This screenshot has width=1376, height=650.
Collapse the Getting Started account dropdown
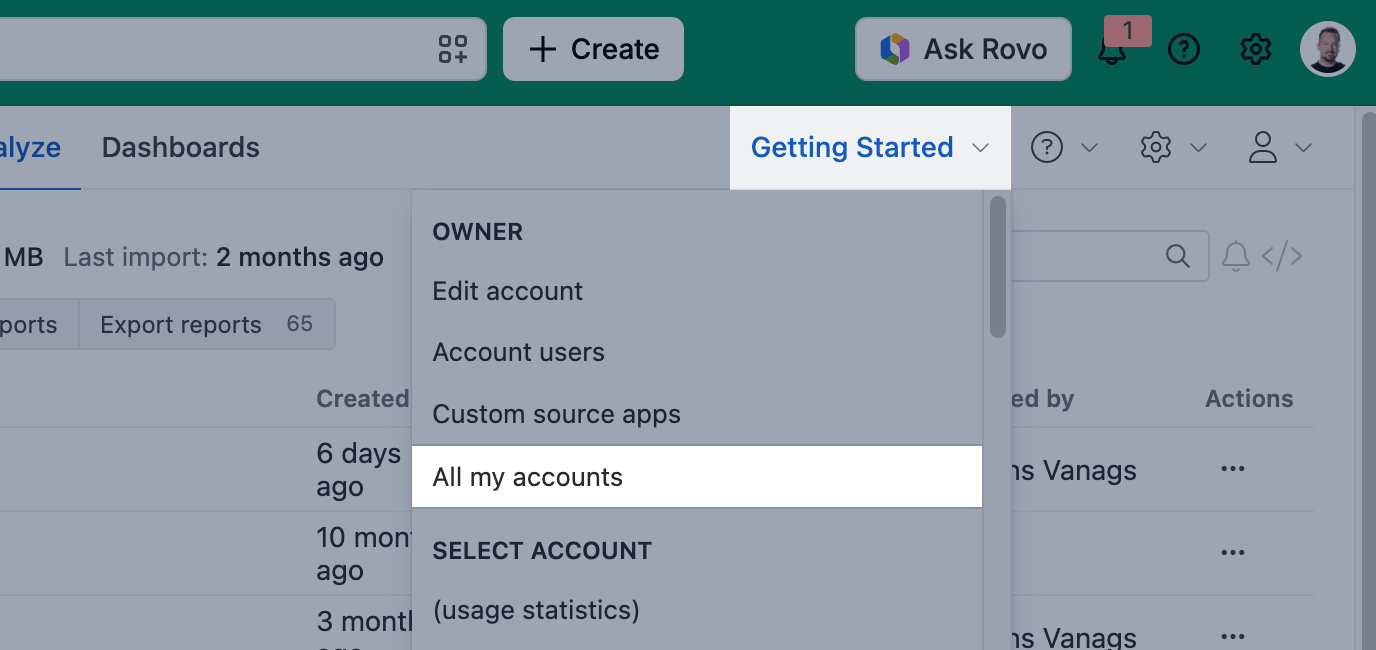click(x=870, y=148)
